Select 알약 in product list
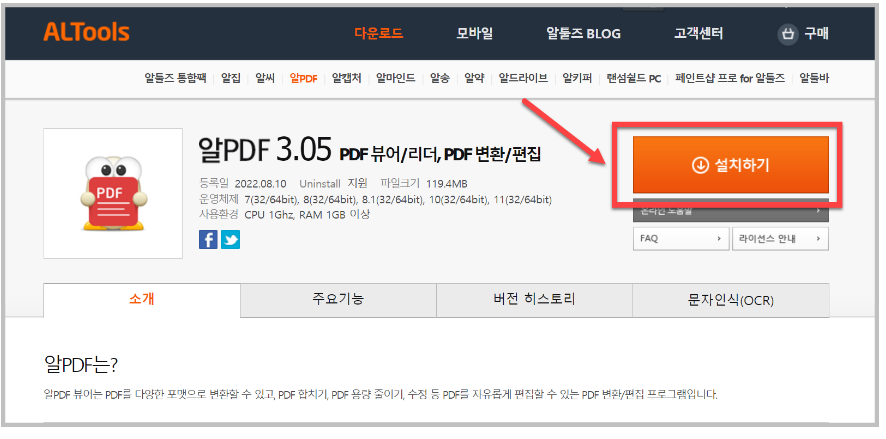Image resolution: width=886 pixels, height=439 pixels. 474,79
